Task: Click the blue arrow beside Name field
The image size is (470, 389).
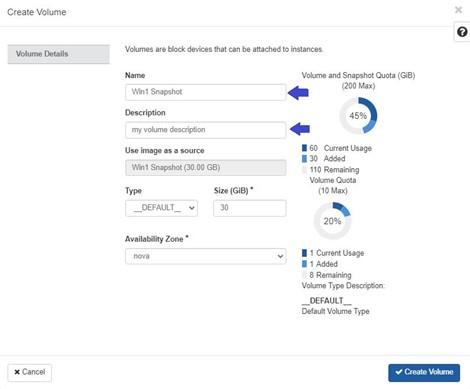Action: (298, 93)
